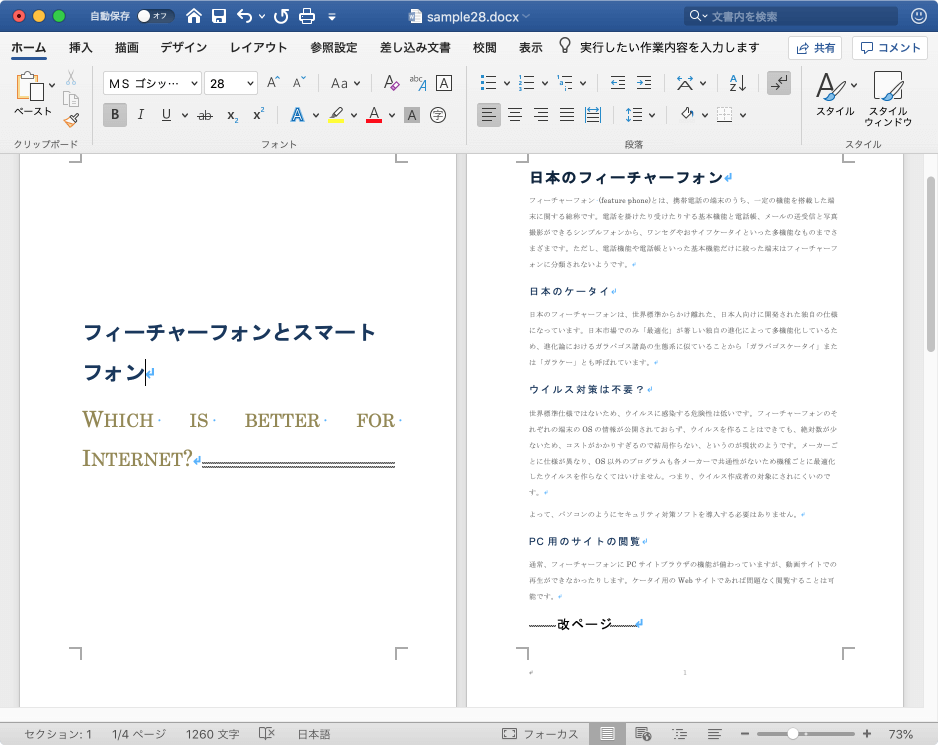Save the document with the floppy icon
938x745 pixels.
coord(219,16)
